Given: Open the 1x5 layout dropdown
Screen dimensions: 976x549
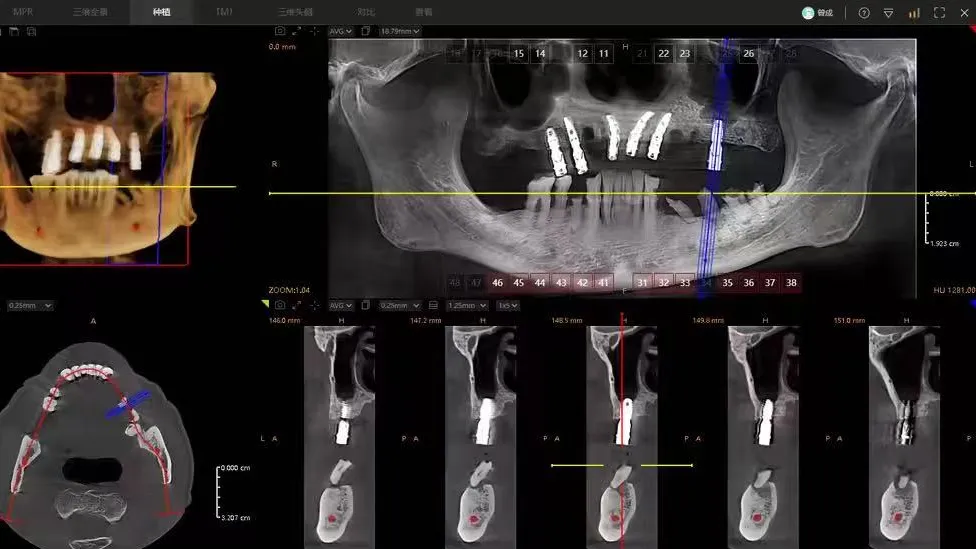Looking at the screenshot, I should [x=507, y=306].
